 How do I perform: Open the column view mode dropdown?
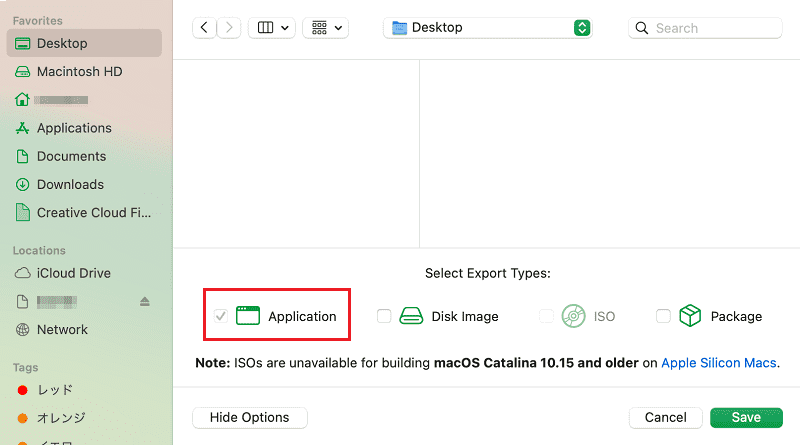(x=272, y=28)
